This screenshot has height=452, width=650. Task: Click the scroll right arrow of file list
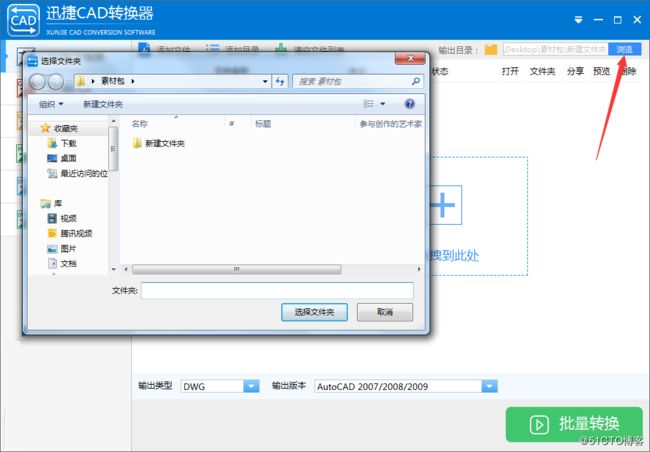pos(419,269)
